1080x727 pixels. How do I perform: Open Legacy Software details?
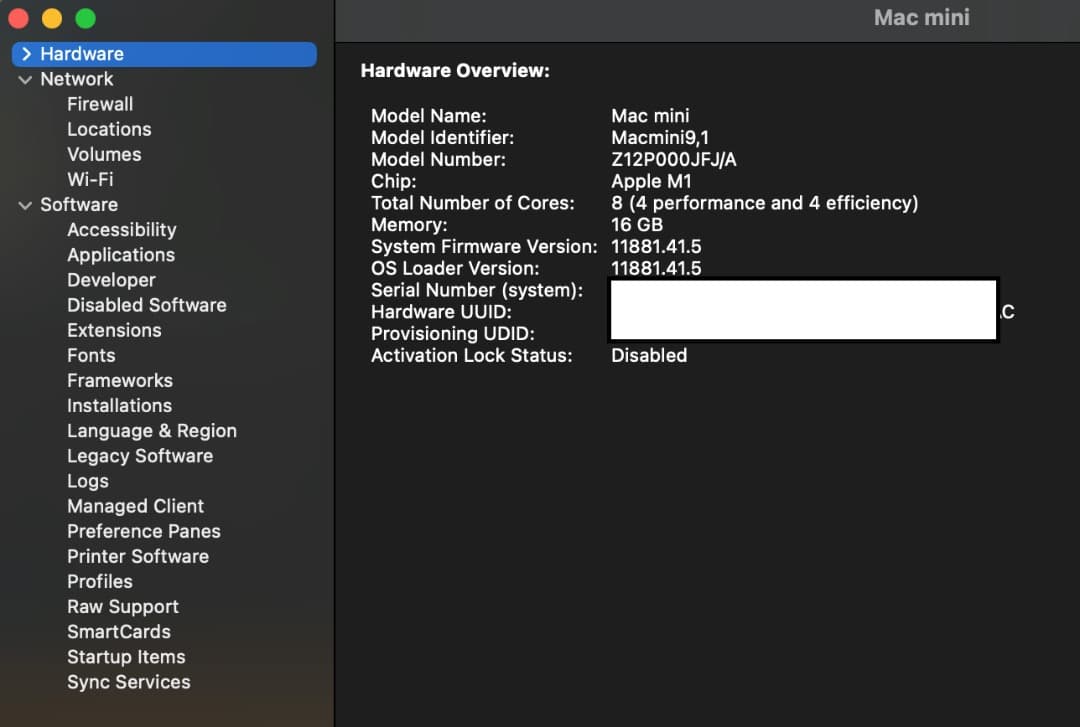click(140, 456)
